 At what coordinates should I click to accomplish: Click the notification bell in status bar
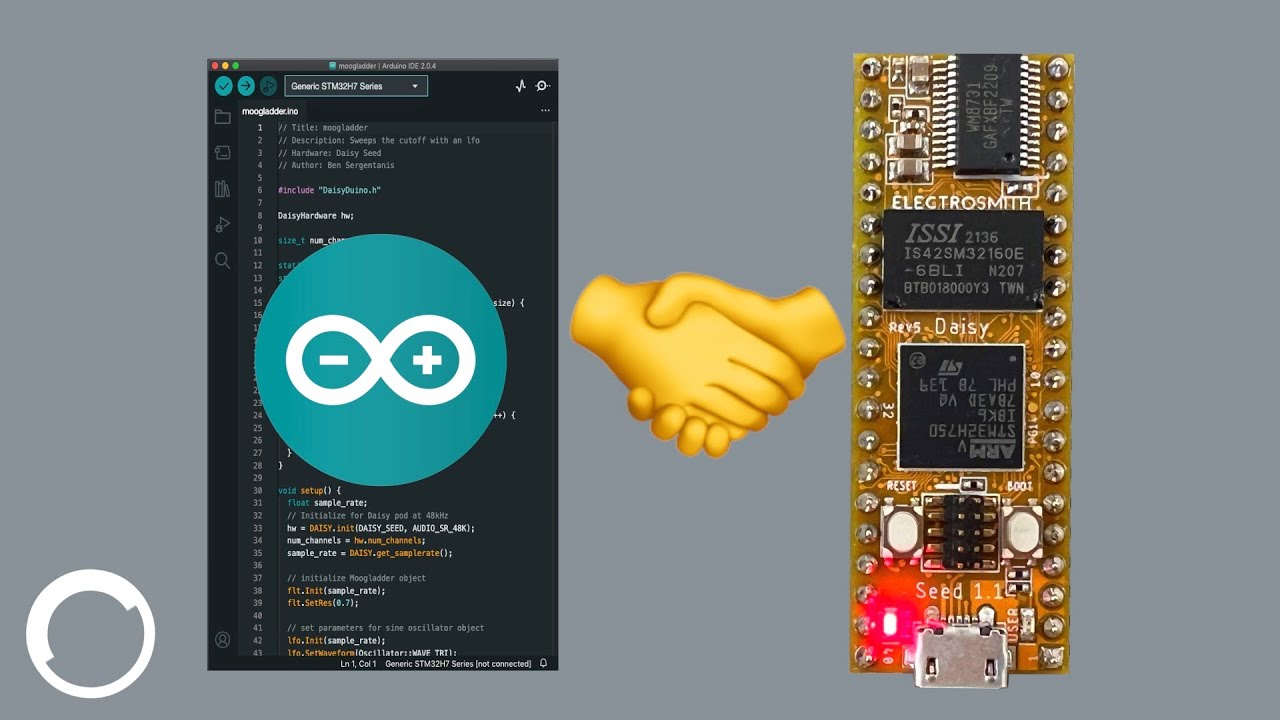[x=544, y=663]
